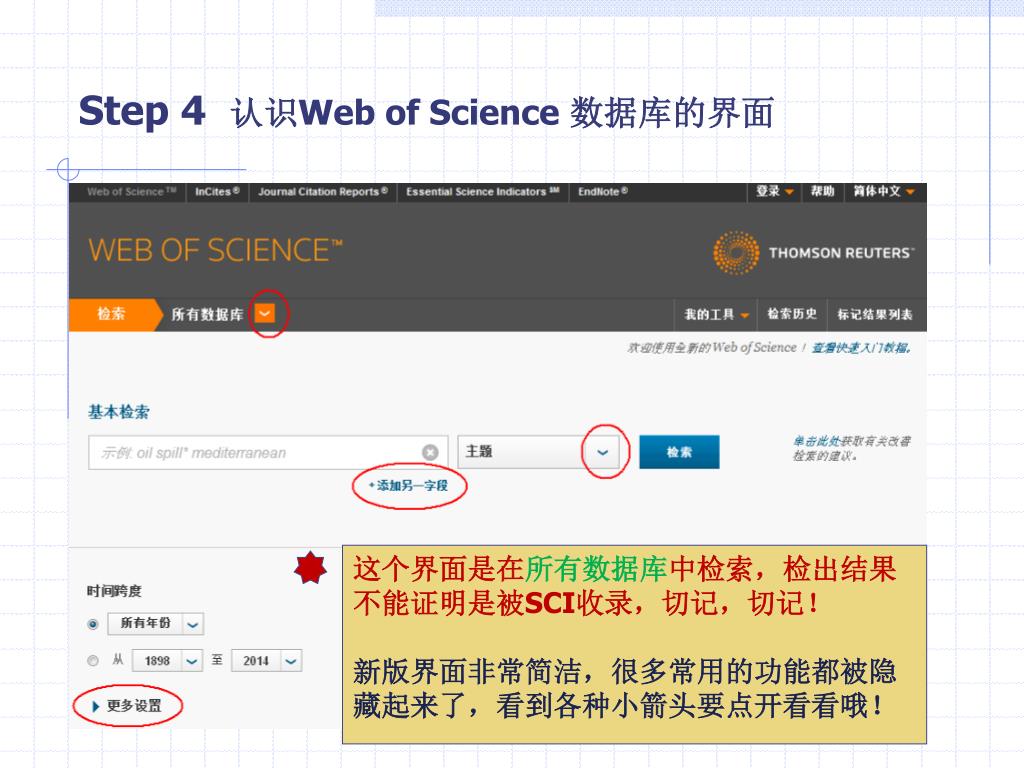
Task: Click the 基本检索 heading
Action: click(119, 412)
